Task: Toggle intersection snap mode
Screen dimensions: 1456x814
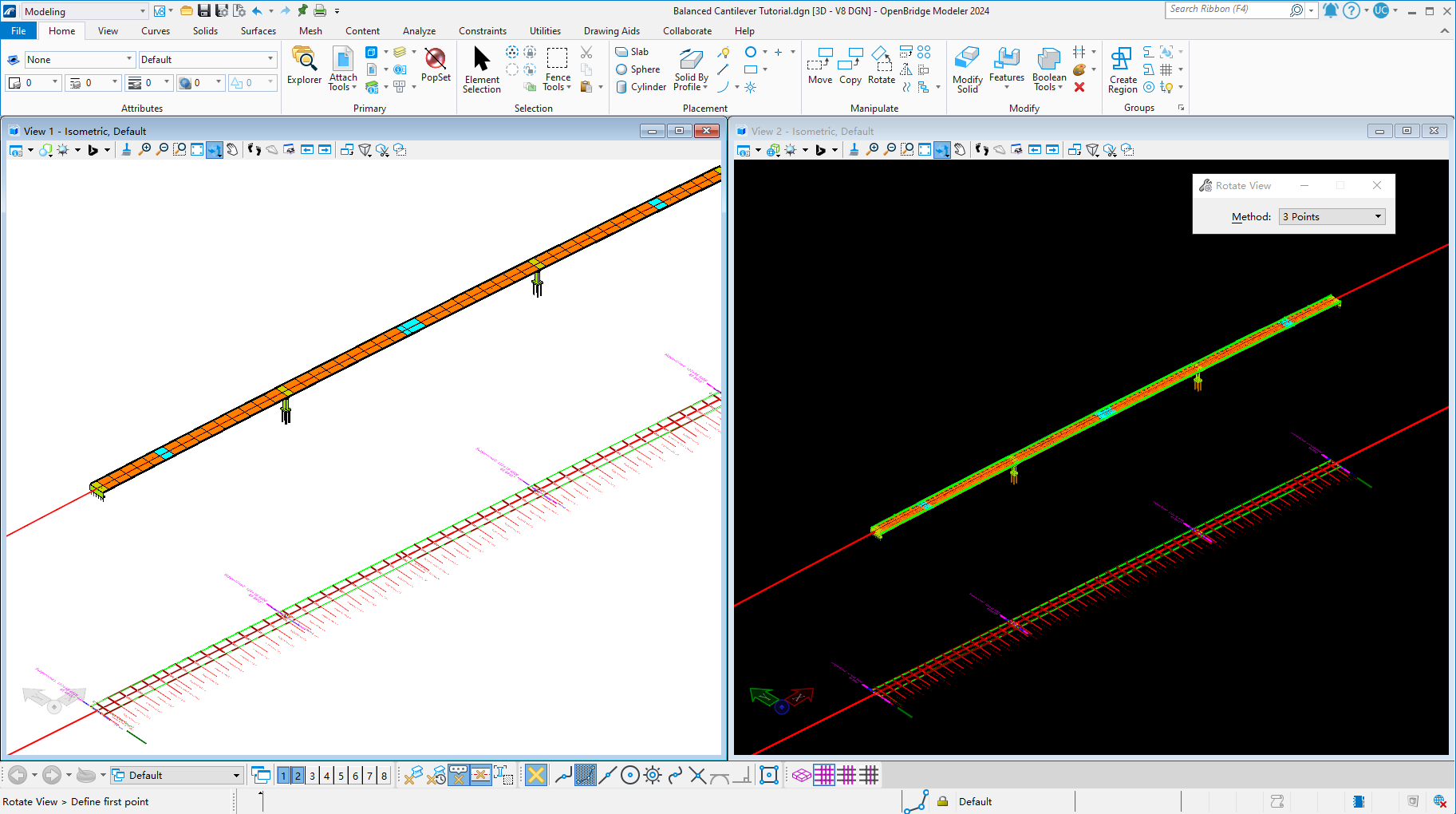Action: 696,775
